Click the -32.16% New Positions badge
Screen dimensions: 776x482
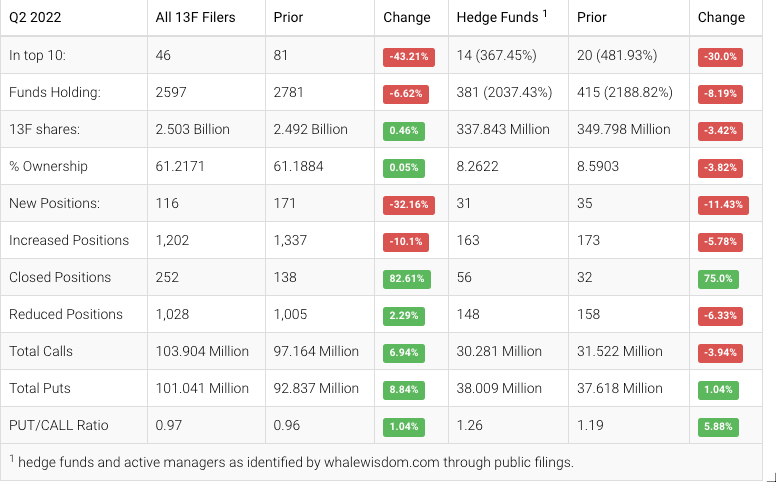[x=407, y=205]
